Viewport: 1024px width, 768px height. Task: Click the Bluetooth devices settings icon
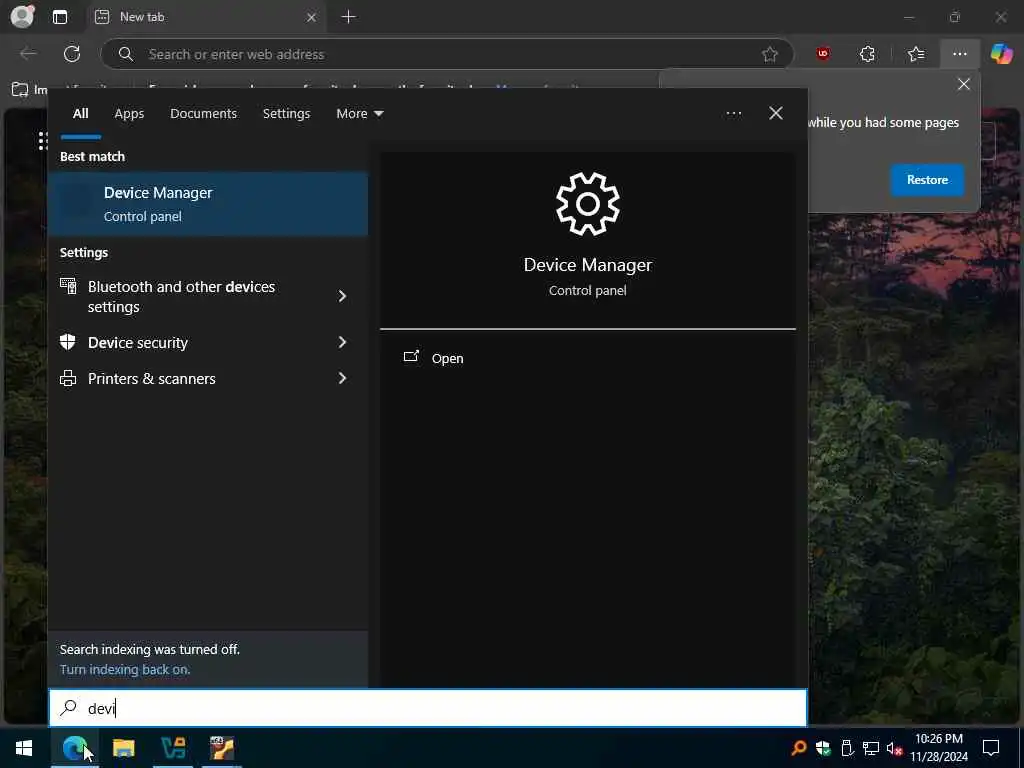[68, 286]
